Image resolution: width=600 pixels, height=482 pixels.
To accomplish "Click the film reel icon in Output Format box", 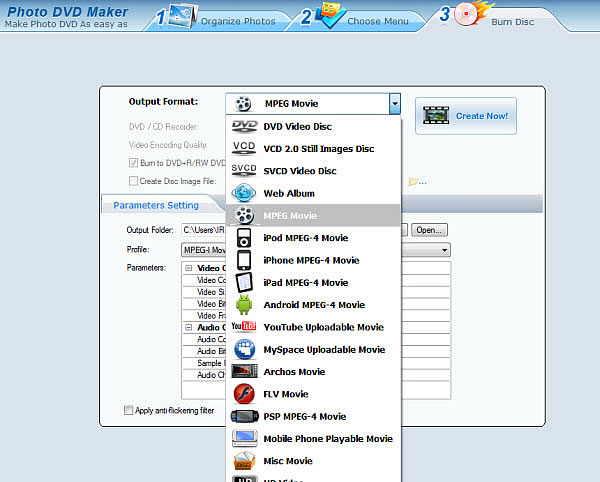I will pos(243,104).
